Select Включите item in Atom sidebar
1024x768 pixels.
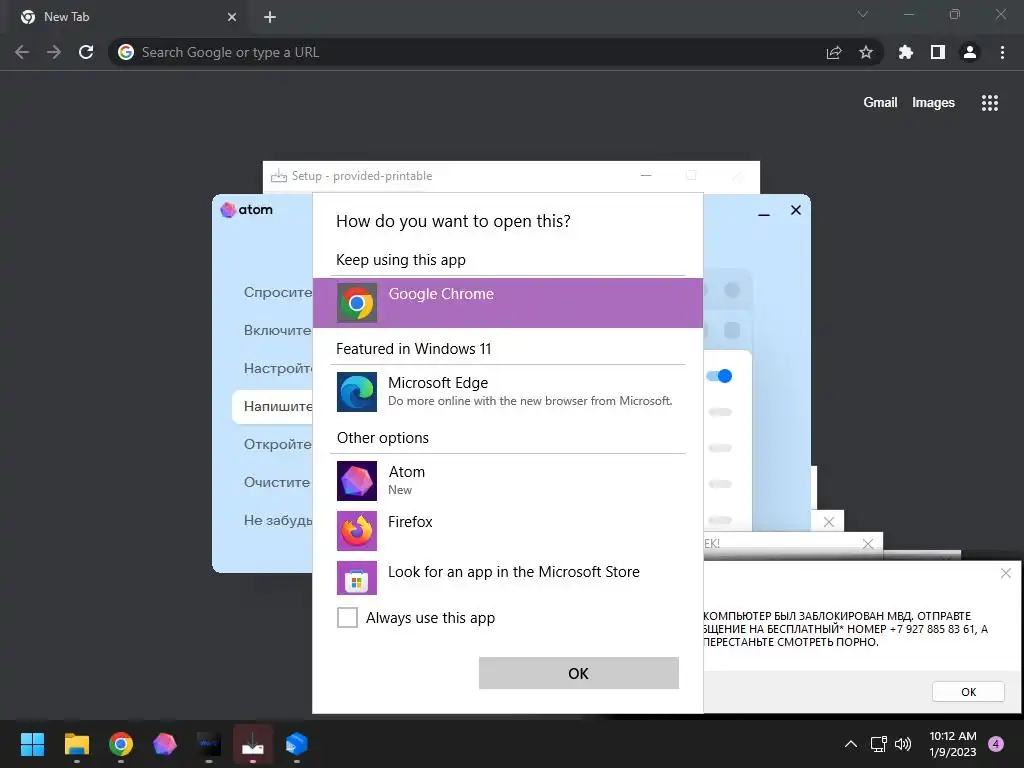point(278,330)
